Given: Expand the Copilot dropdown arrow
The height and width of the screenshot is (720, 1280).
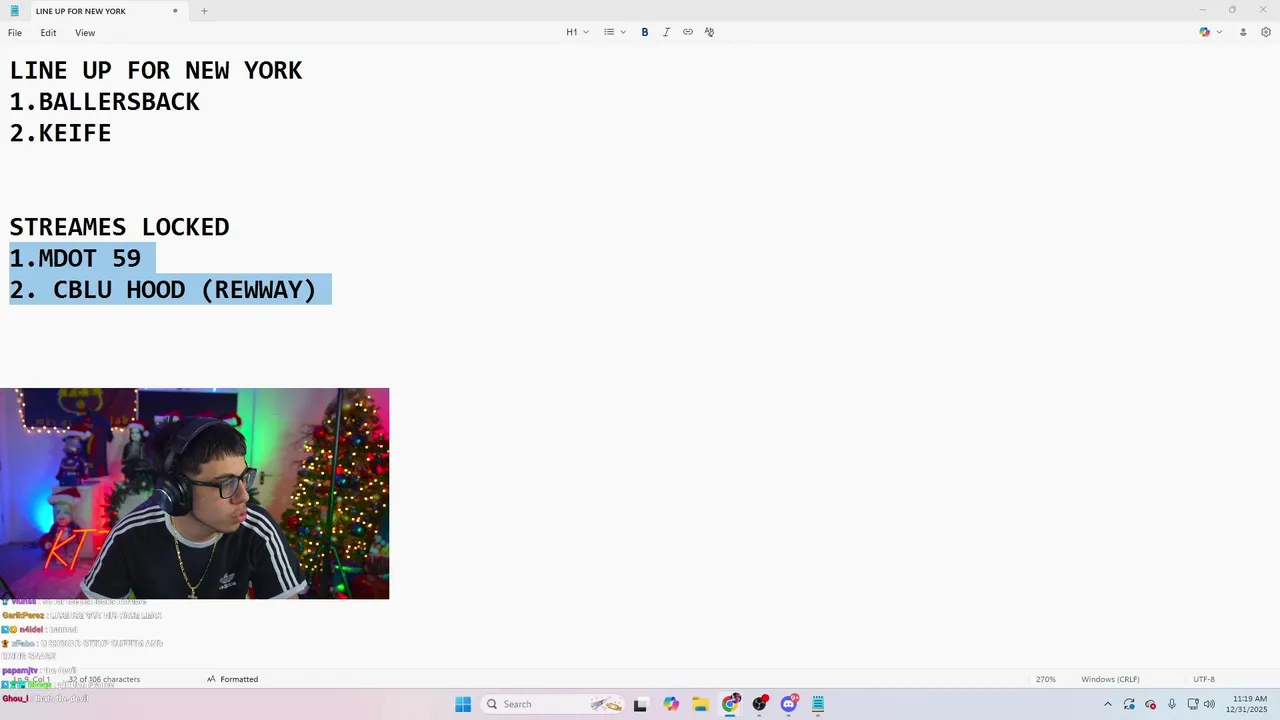Looking at the screenshot, I should [1219, 32].
